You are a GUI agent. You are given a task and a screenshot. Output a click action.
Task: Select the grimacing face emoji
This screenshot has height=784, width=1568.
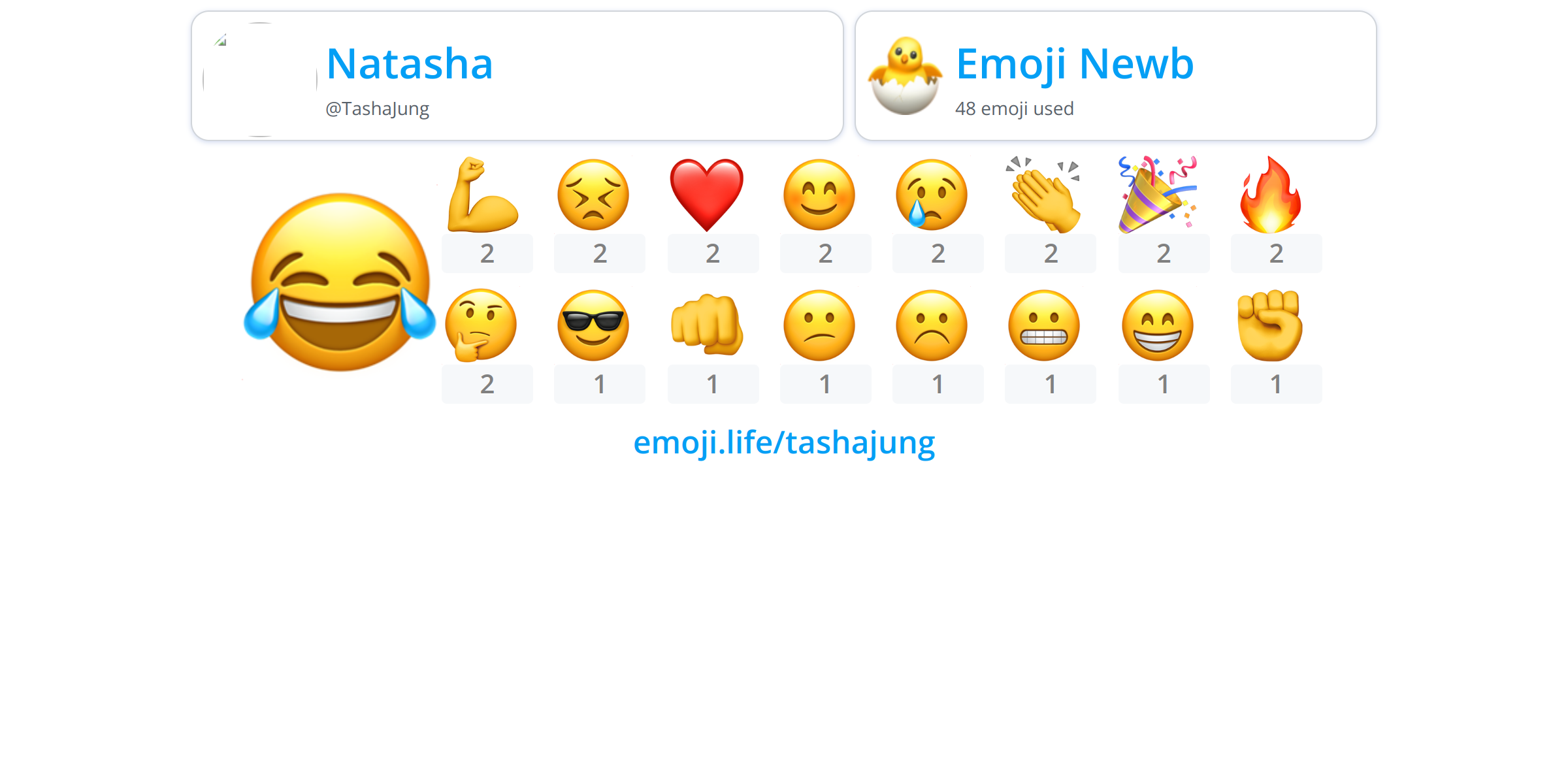point(1044,325)
